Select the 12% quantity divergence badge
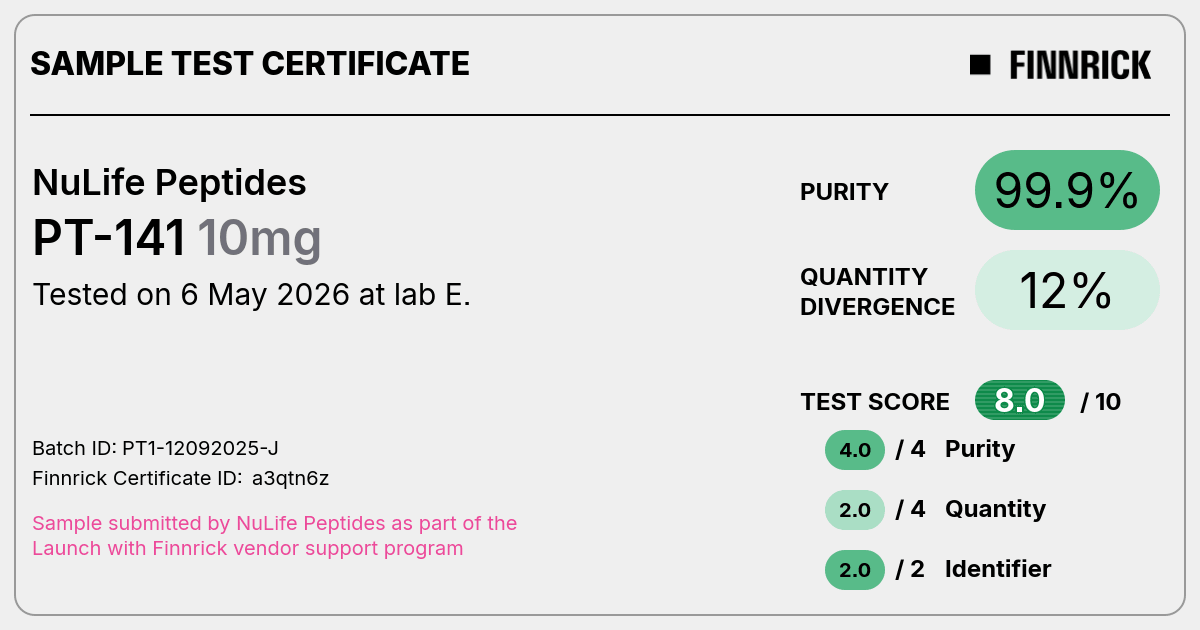The image size is (1200, 630). pos(1067,290)
